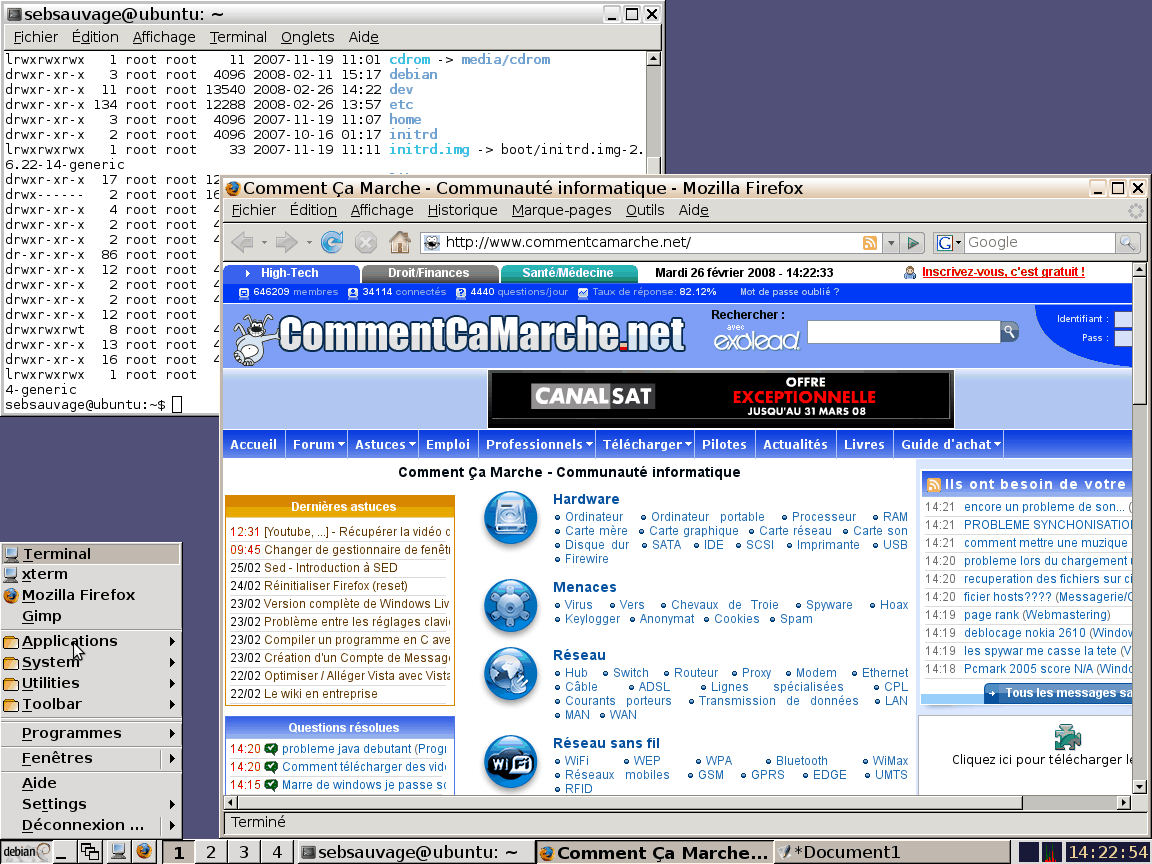Viewport: 1152px width, 864px height.
Task: Click the underscore minimize-all icon on the taskbar
Action: coord(62,852)
